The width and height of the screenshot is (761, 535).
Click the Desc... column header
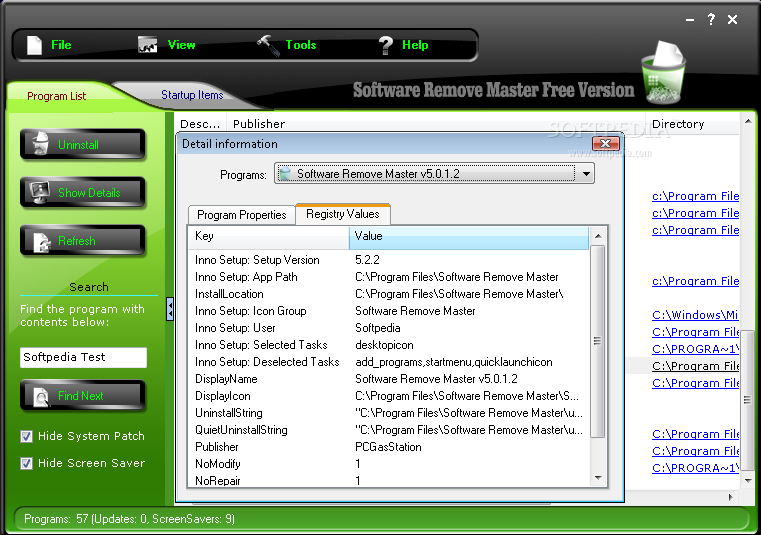coord(200,124)
